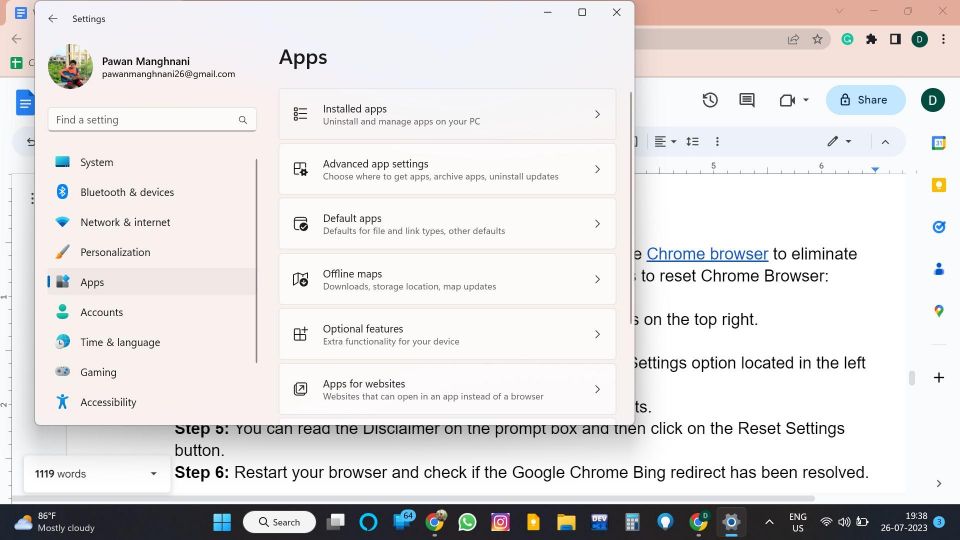Click the Grammarly extension icon
Image resolution: width=960 pixels, height=540 pixels.
click(847, 39)
